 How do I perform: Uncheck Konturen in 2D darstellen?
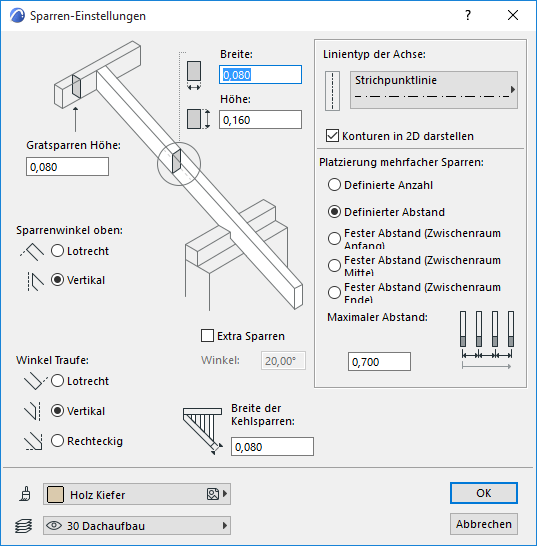[x=332, y=135]
